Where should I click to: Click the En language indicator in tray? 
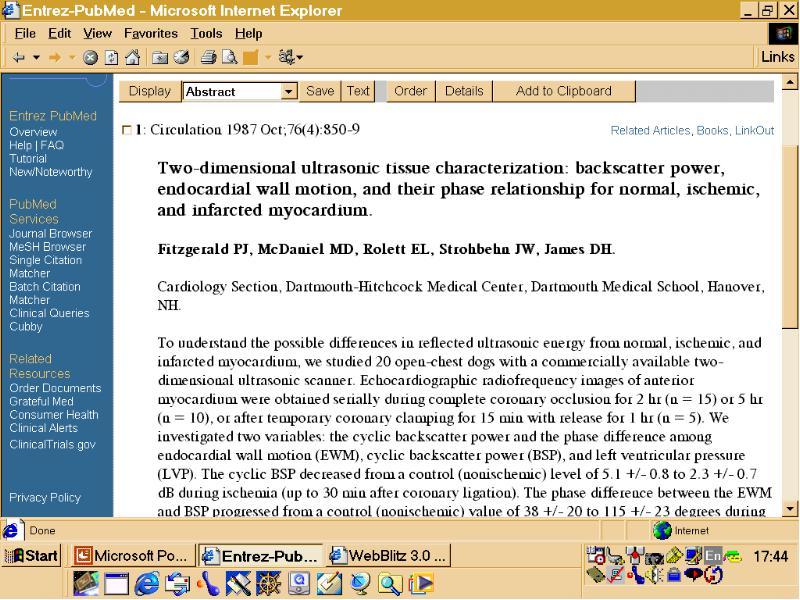[713, 556]
